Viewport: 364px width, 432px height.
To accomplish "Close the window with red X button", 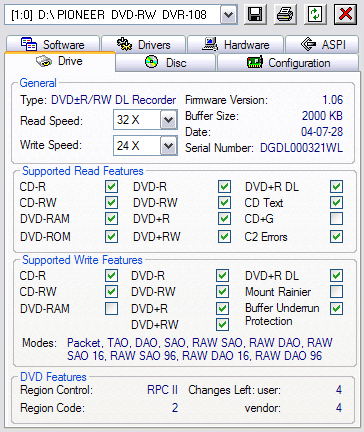I will pos(345,14).
